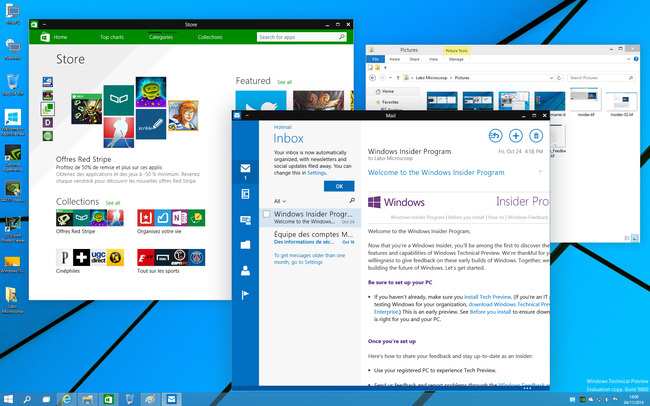Click more options dots at Mail bottom

tap(527, 389)
